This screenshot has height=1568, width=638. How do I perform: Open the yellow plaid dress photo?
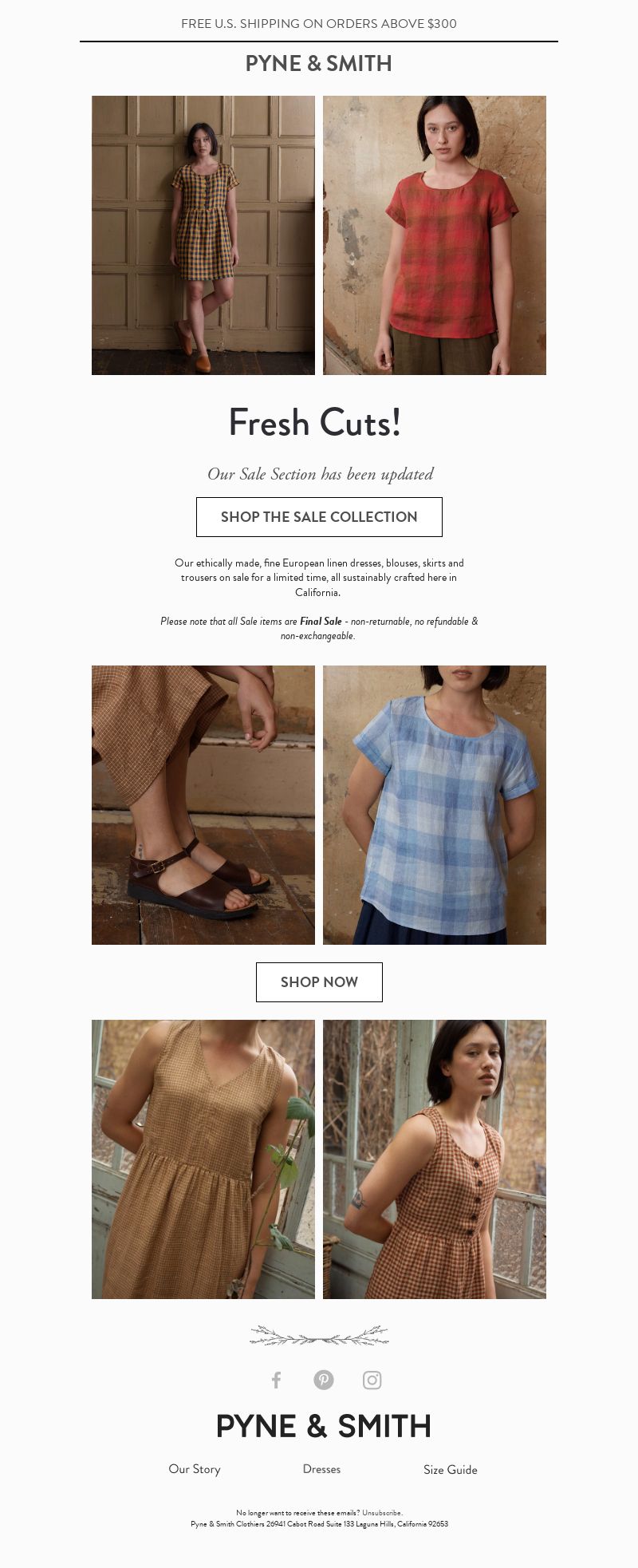203,235
